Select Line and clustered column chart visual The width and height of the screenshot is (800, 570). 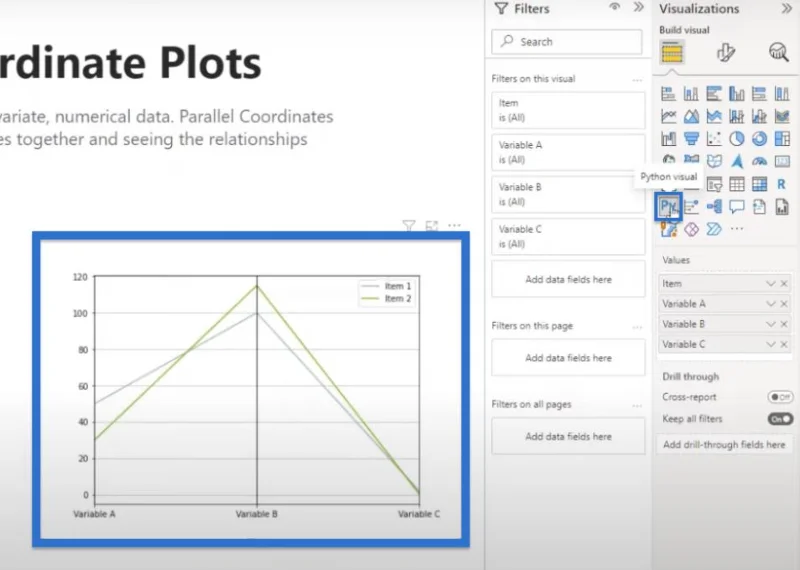[x=759, y=116]
